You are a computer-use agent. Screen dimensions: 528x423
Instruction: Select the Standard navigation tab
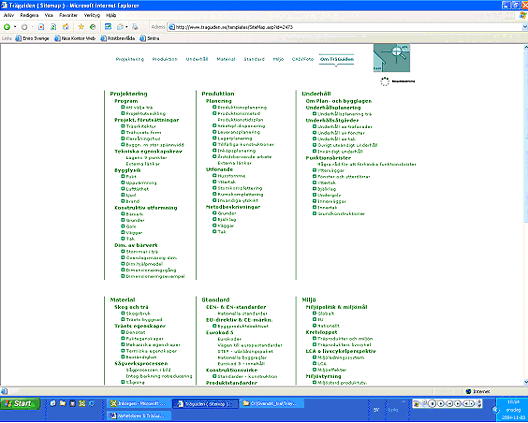[x=254, y=59]
